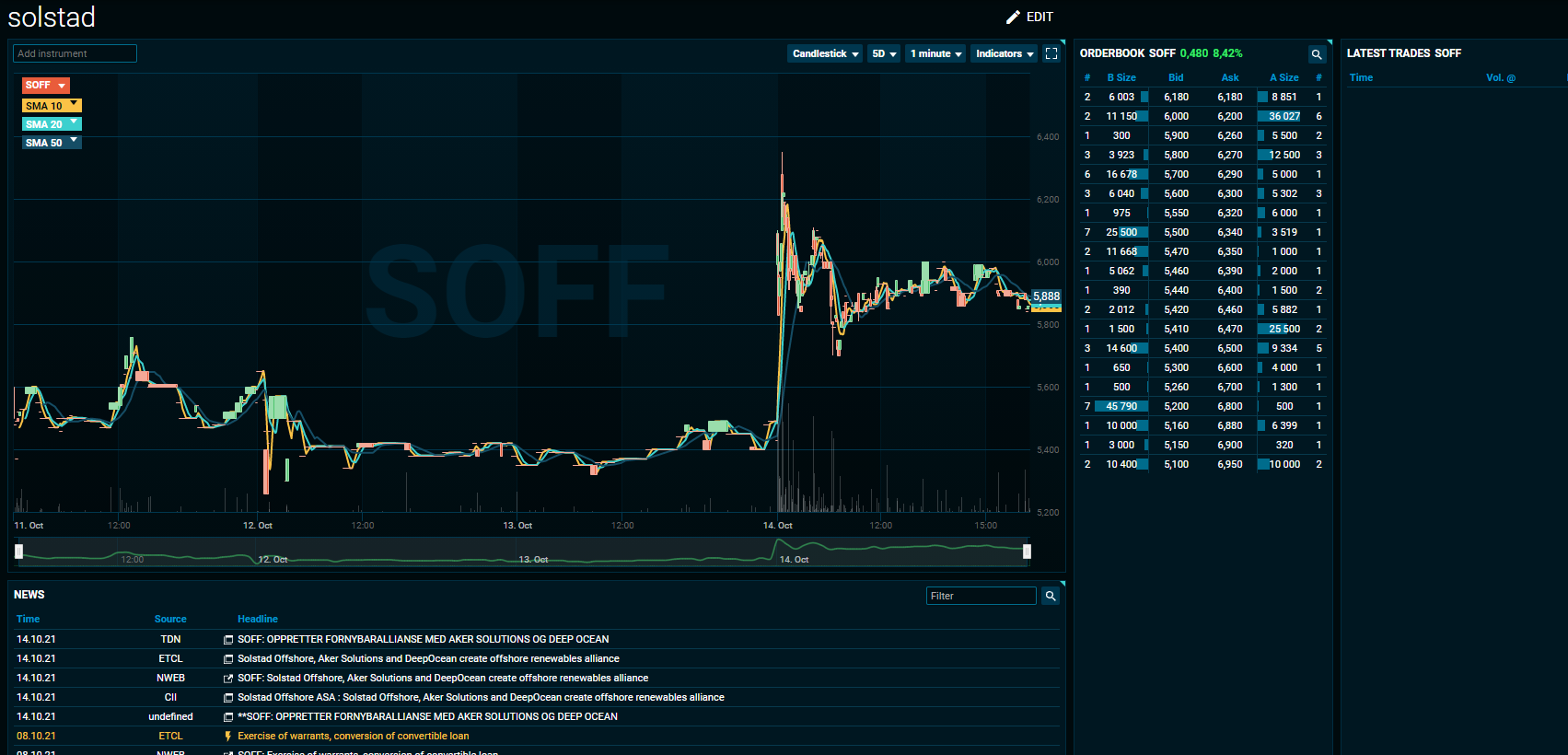
Task: Open the TDN news document icon
Action: click(228, 640)
